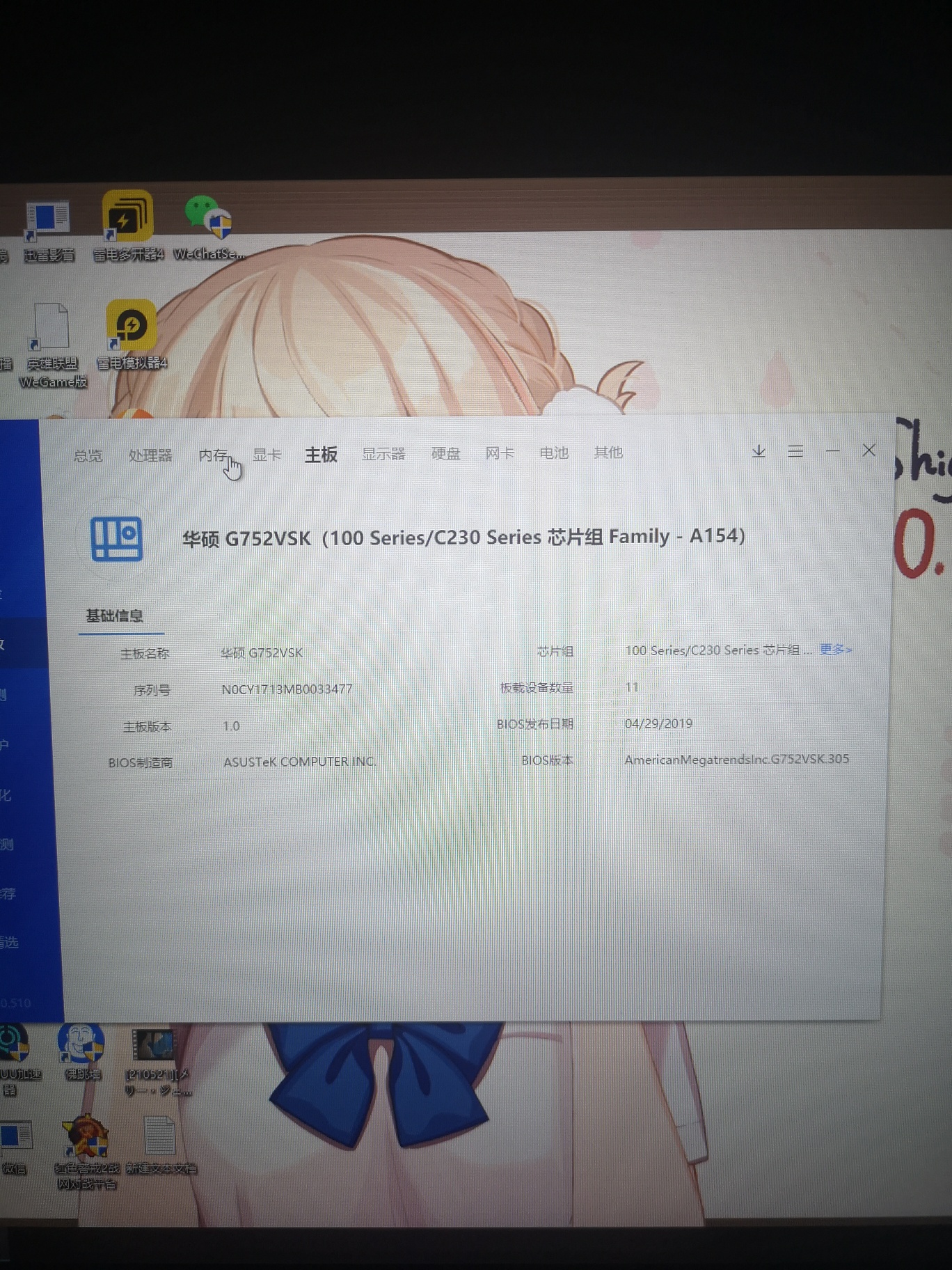
Task: Open UU加速器 desktop shortcut
Action: 17,1059
